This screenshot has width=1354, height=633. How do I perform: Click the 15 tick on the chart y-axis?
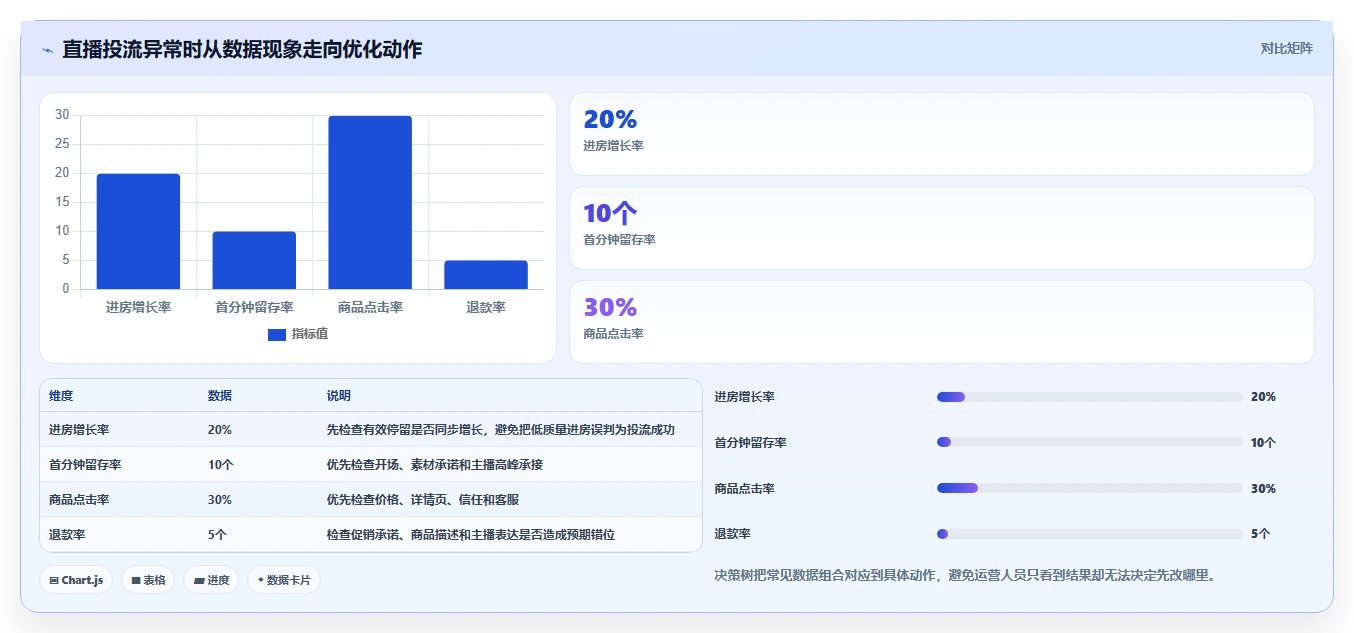pos(62,202)
